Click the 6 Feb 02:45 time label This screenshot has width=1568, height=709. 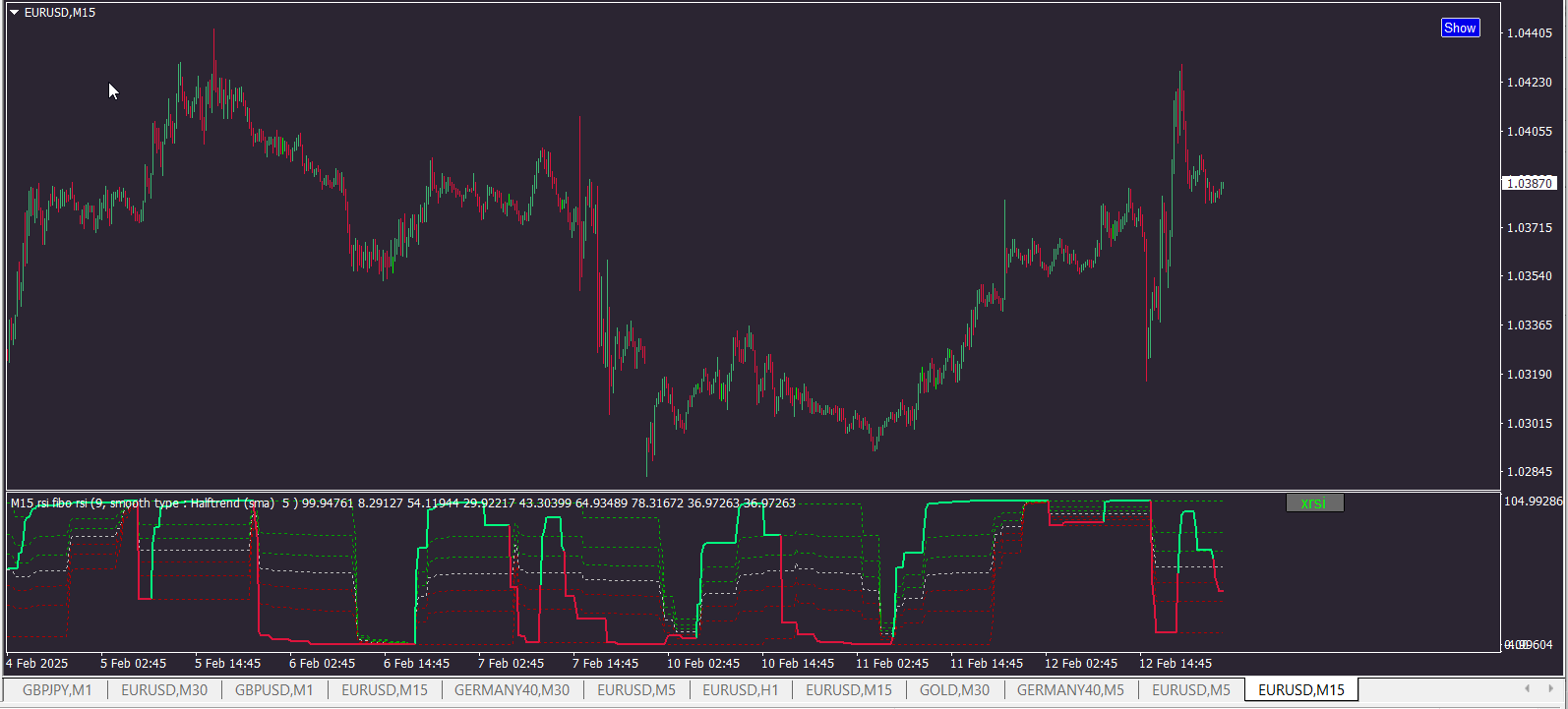tap(322, 664)
